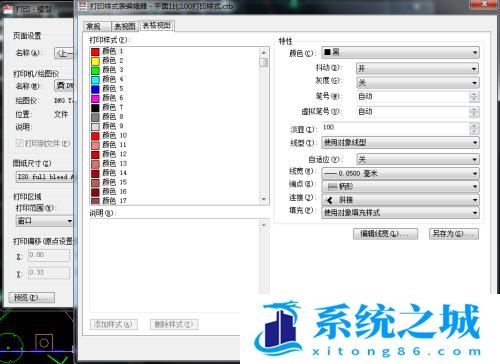Open the 图纸尺寸 paper size dropdown

[45, 177]
